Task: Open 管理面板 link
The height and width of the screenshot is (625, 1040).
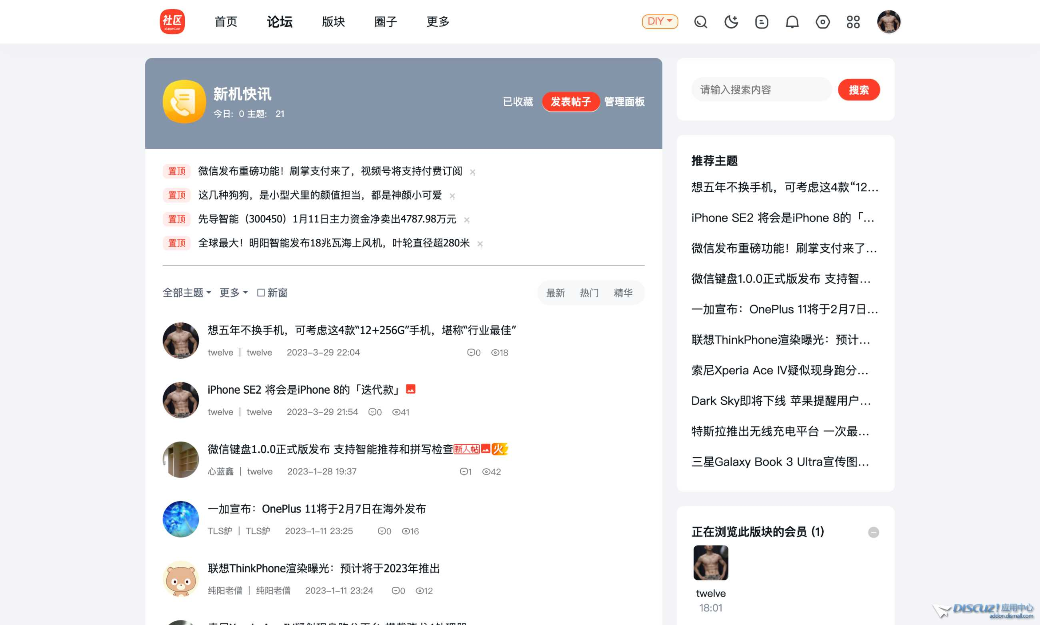Action: tap(624, 102)
